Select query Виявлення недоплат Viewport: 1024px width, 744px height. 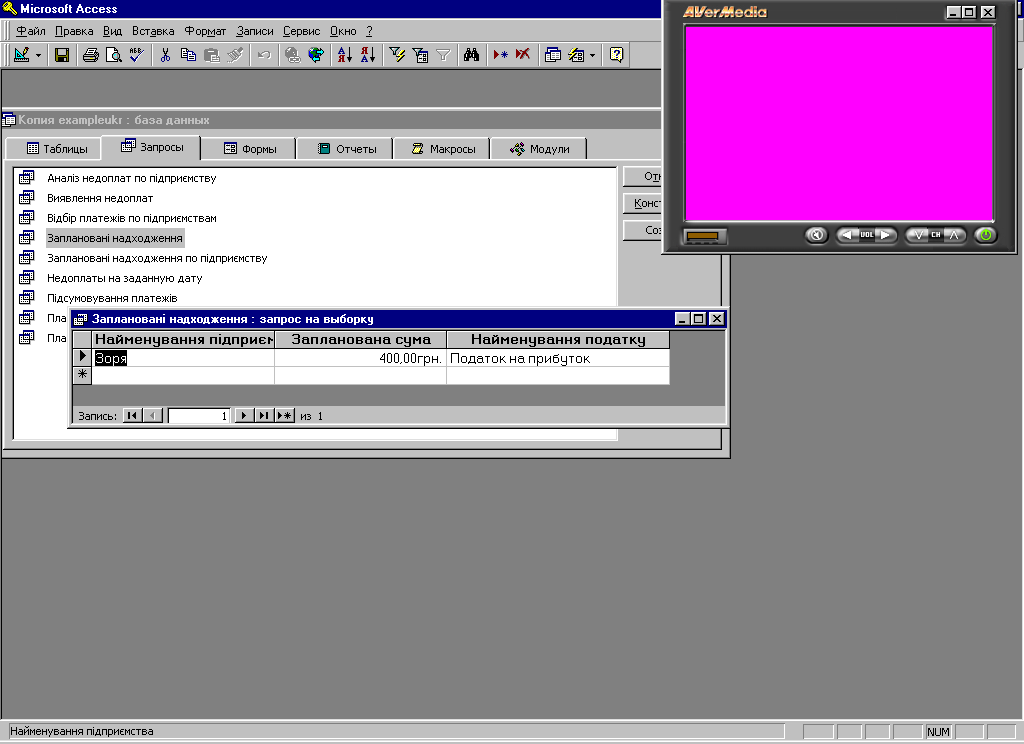click(x=100, y=198)
